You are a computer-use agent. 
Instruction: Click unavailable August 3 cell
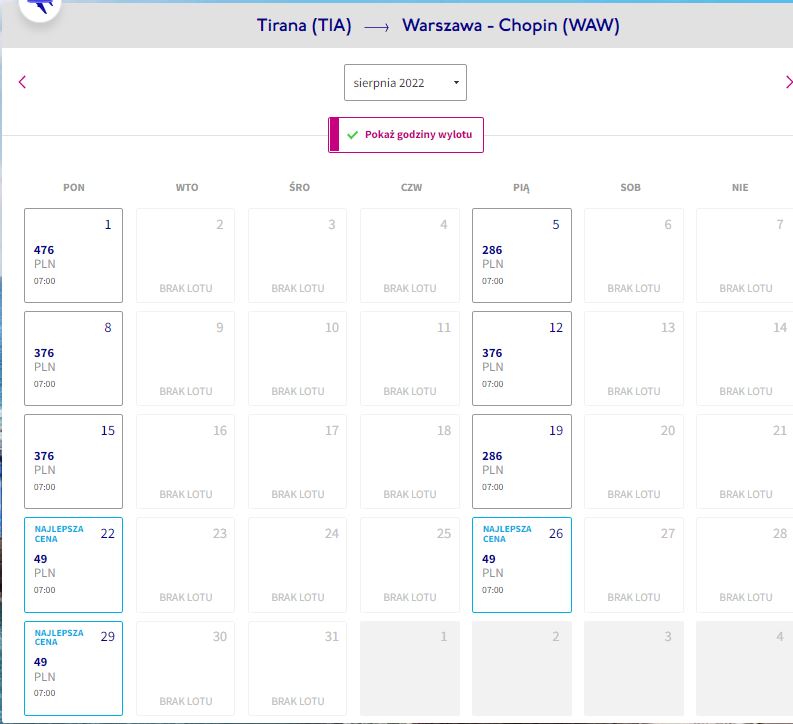pyautogui.click(x=297, y=255)
